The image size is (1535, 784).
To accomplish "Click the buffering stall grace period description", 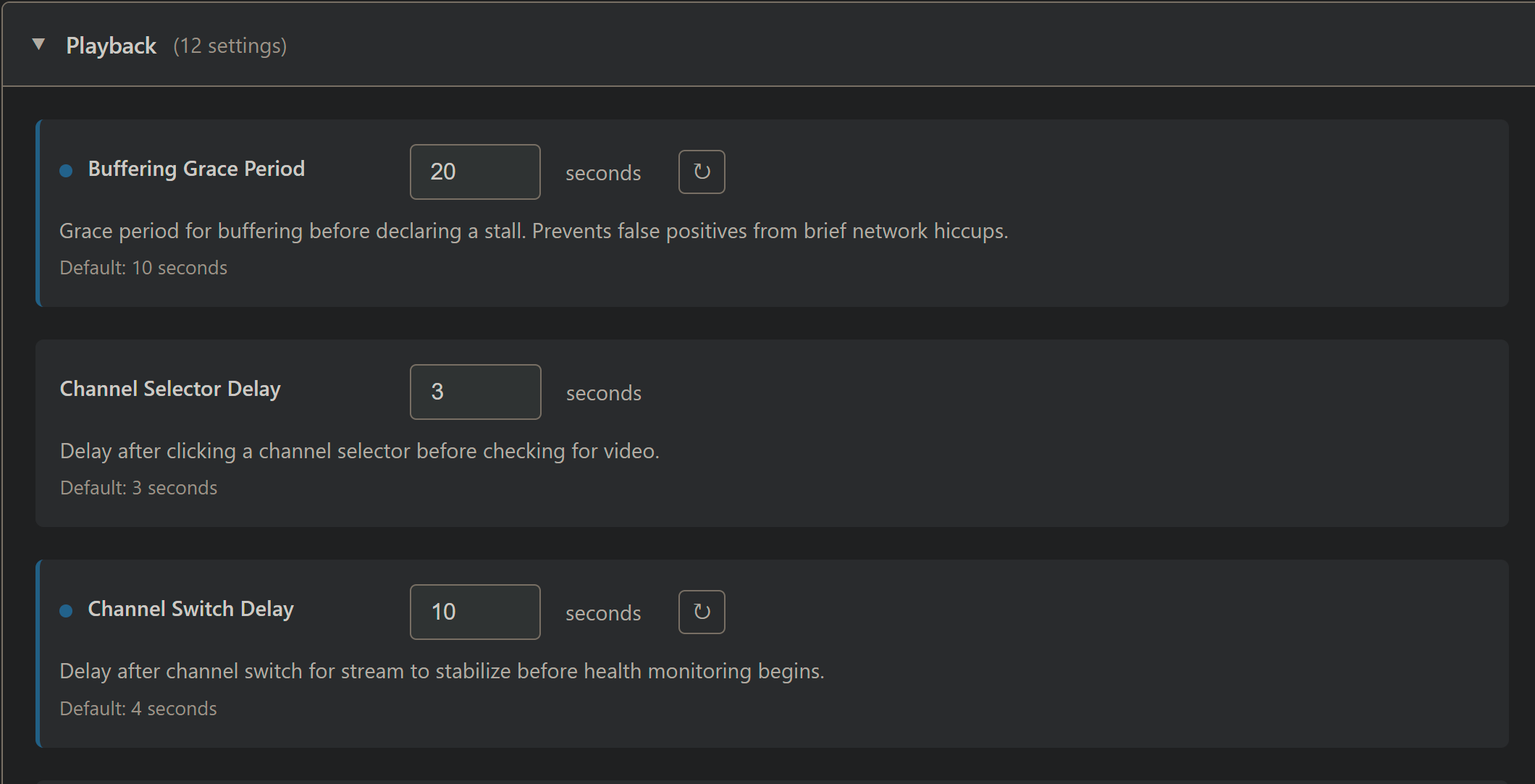I will [x=533, y=231].
